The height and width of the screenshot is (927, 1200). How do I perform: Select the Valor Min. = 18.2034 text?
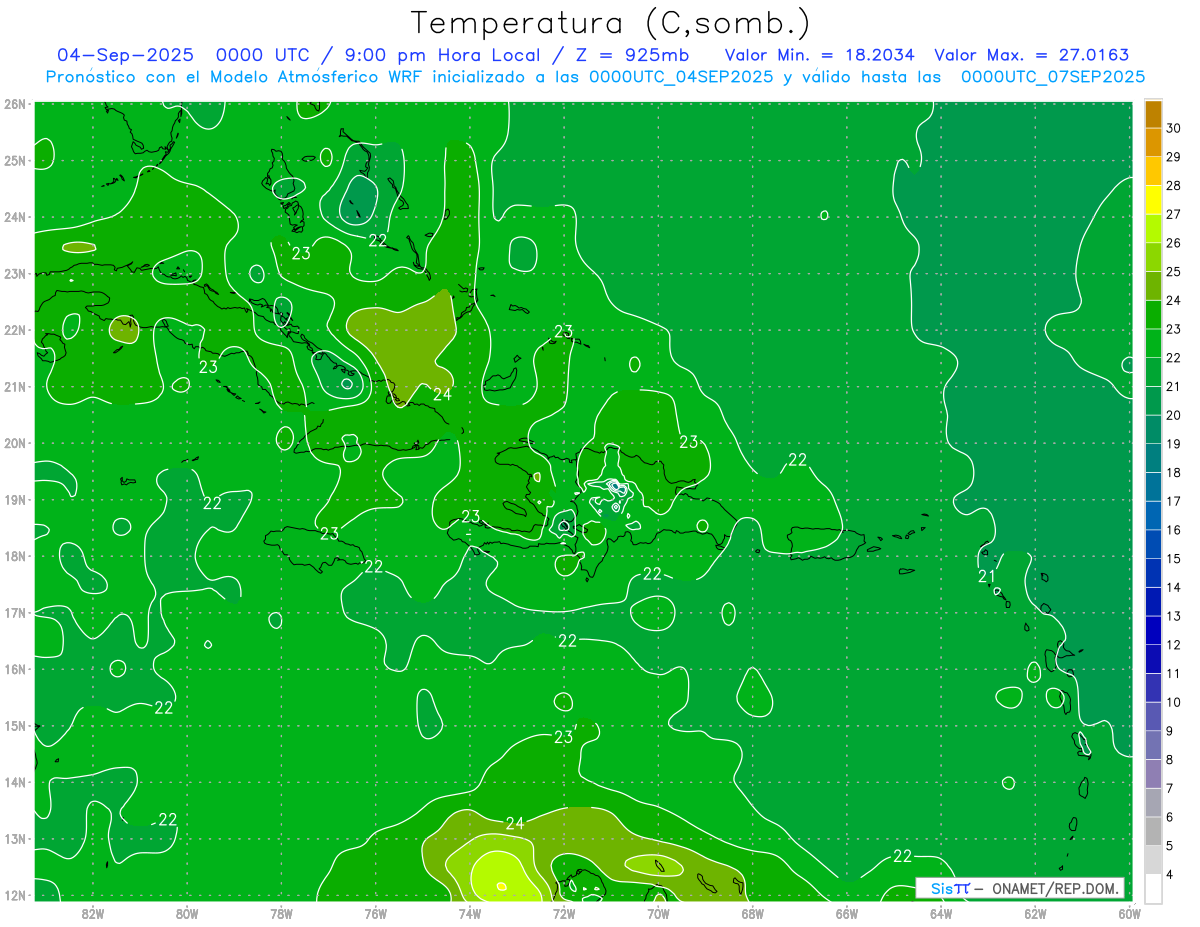coord(819,55)
